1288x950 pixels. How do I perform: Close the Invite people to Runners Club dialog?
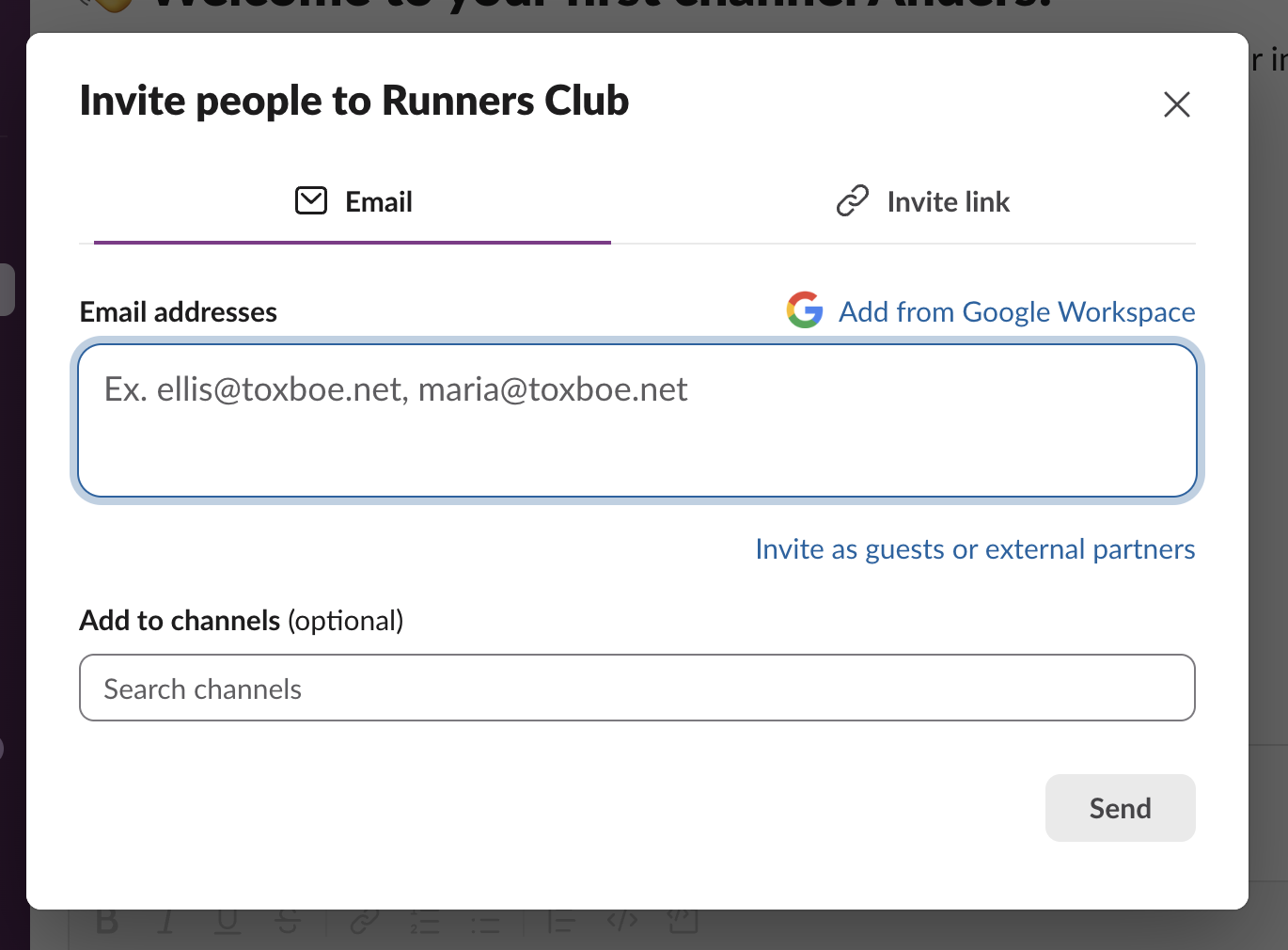point(1176,103)
